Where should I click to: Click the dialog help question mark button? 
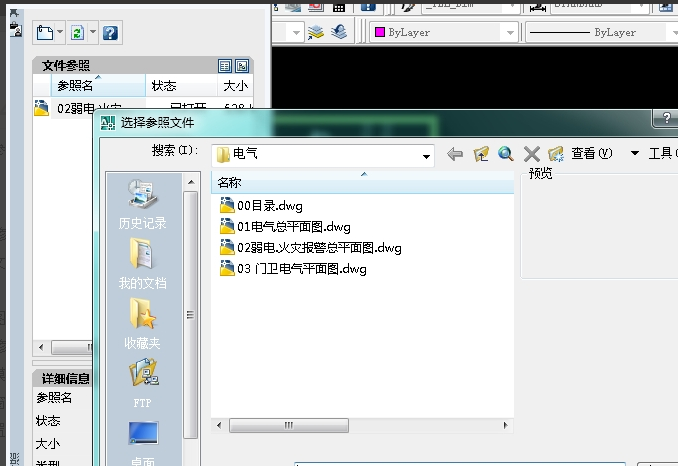click(x=666, y=118)
